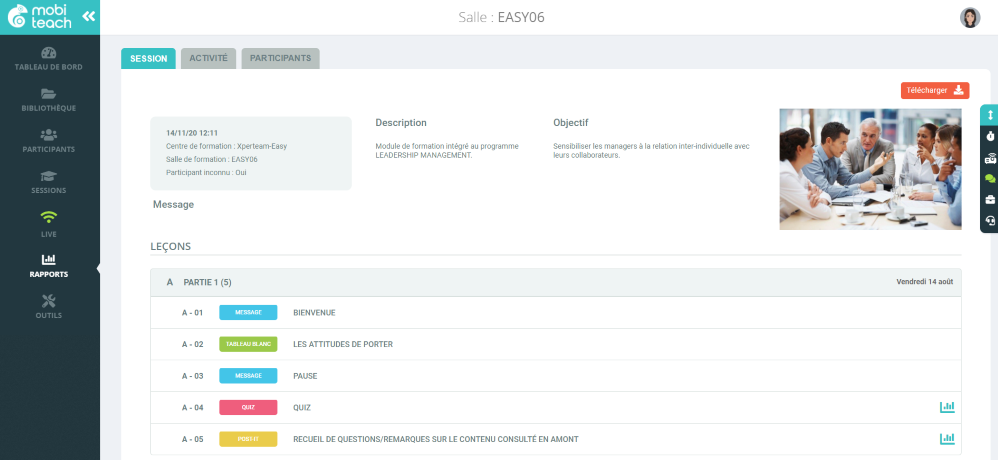This screenshot has width=998, height=460.
Task: Select the Quiz lesson title in A - 04
Action: coord(302,408)
